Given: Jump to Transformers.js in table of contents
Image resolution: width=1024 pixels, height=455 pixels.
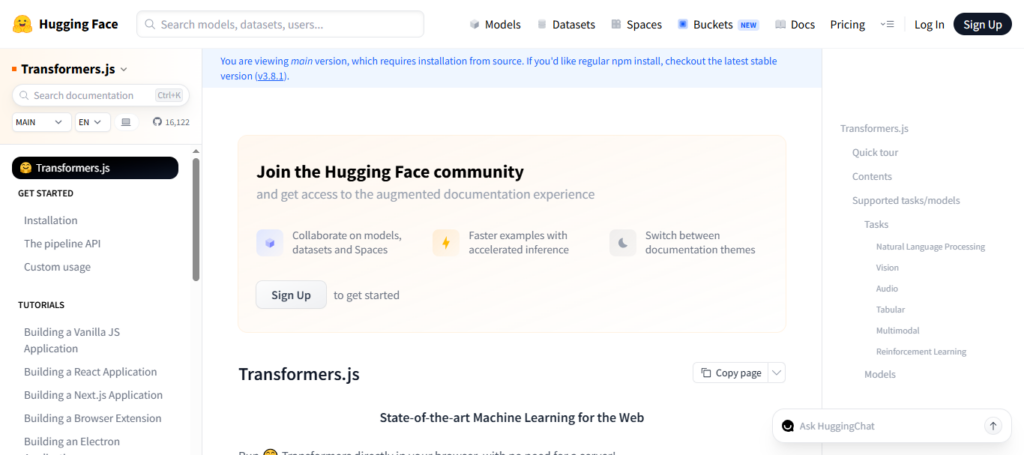Looking at the screenshot, I should 874,129.
